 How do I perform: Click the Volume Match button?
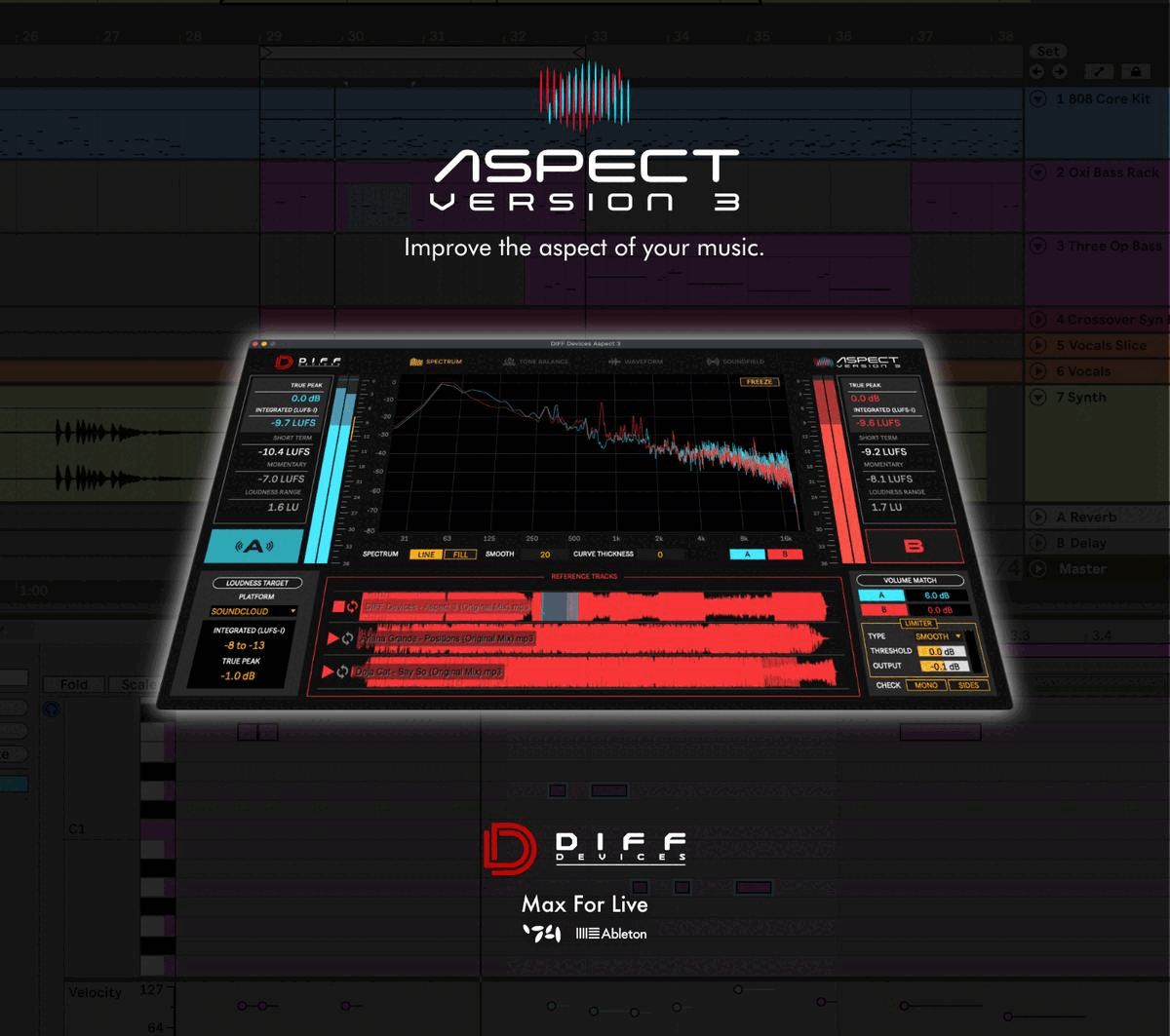pyautogui.click(x=910, y=580)
